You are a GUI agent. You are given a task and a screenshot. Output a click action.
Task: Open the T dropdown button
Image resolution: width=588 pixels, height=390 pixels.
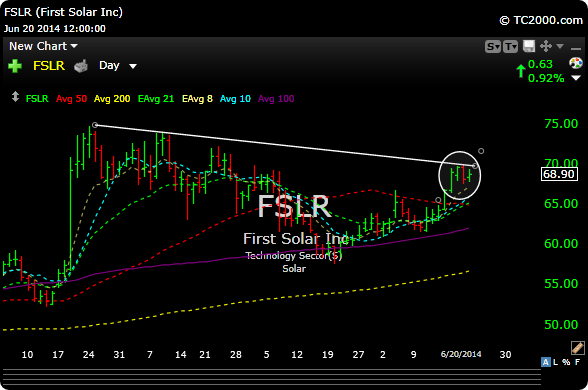click(510, 46)
